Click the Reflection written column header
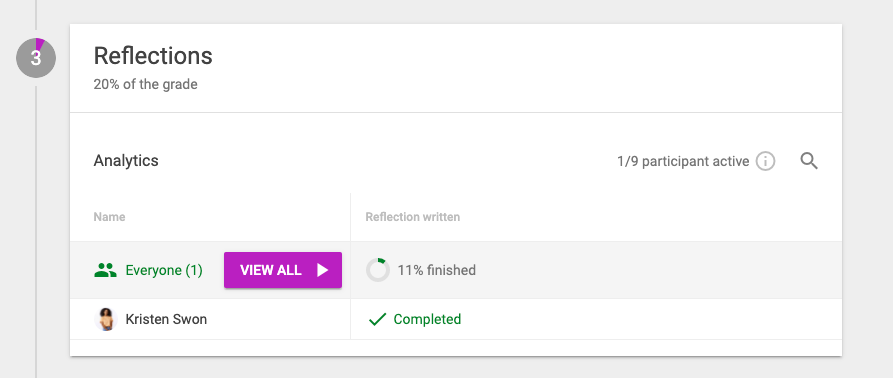This screenshot has width=893, height=378. click(413, 217)
